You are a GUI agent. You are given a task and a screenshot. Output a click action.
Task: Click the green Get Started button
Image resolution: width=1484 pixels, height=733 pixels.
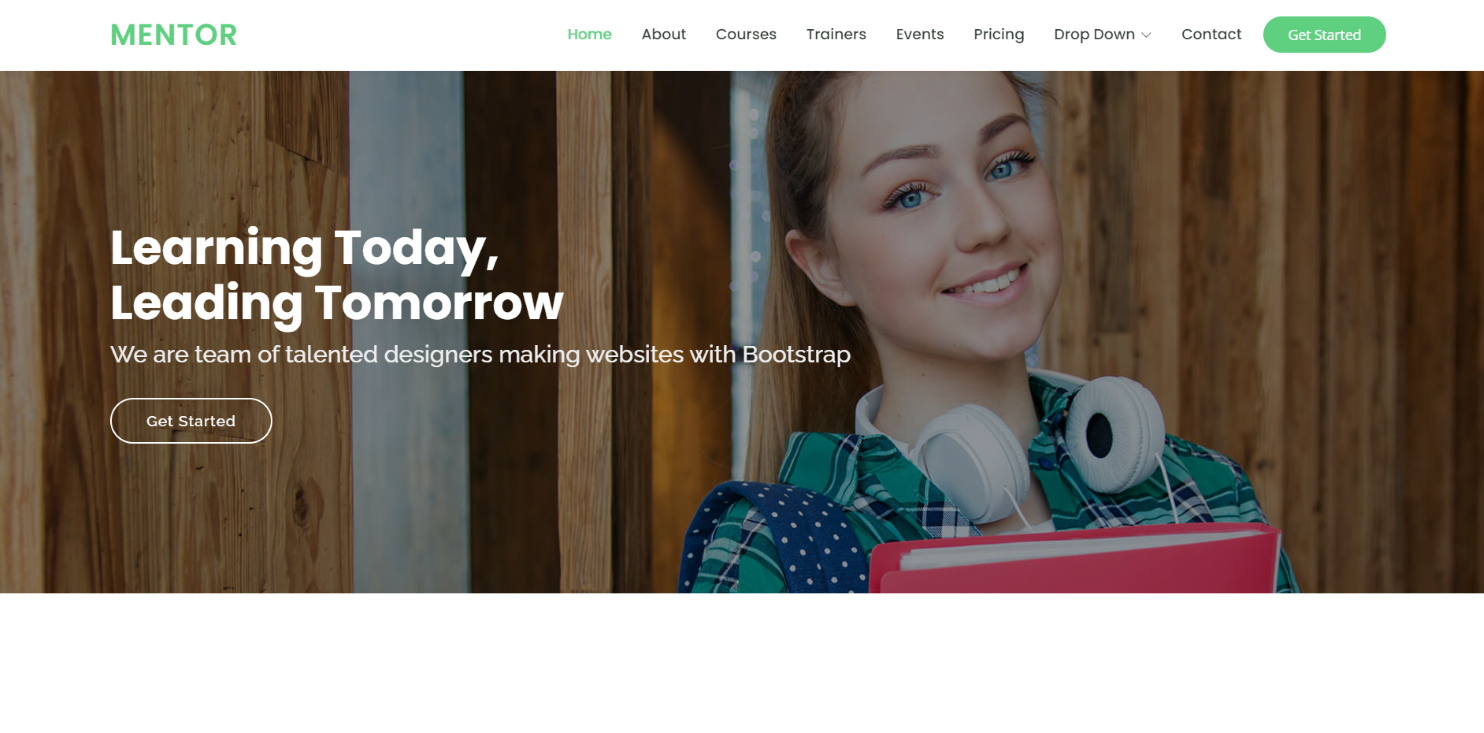coord(1324,35)
